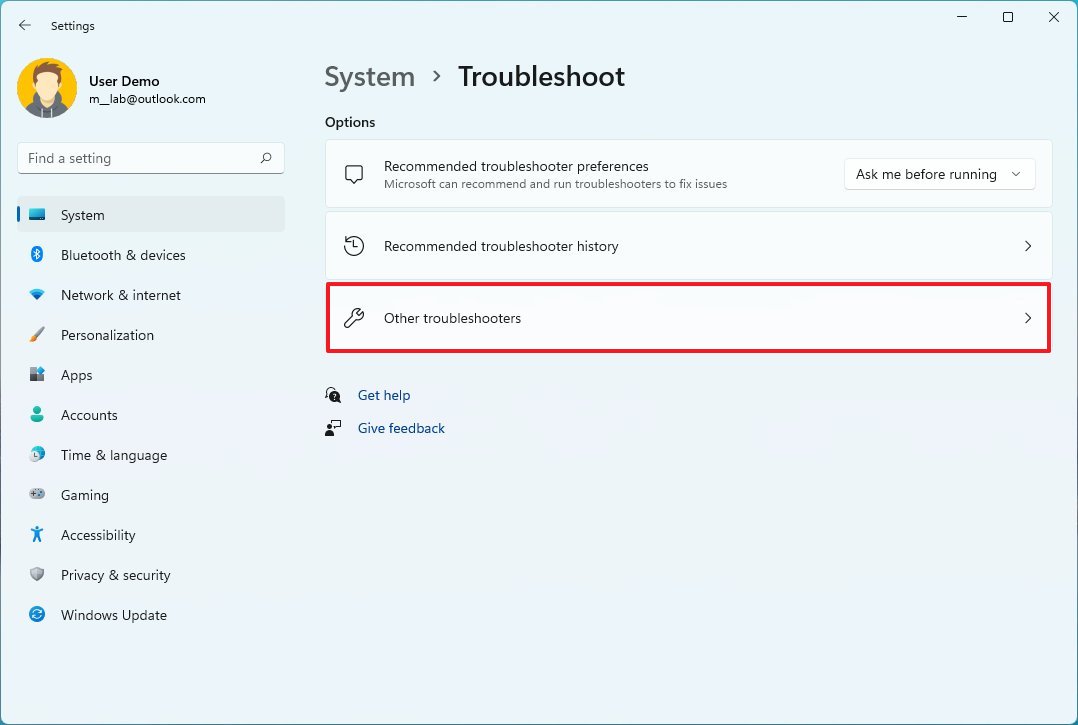1078x725 pixels.
Task: Click the search magnifier icon
Action: click(x=266, y=158)
